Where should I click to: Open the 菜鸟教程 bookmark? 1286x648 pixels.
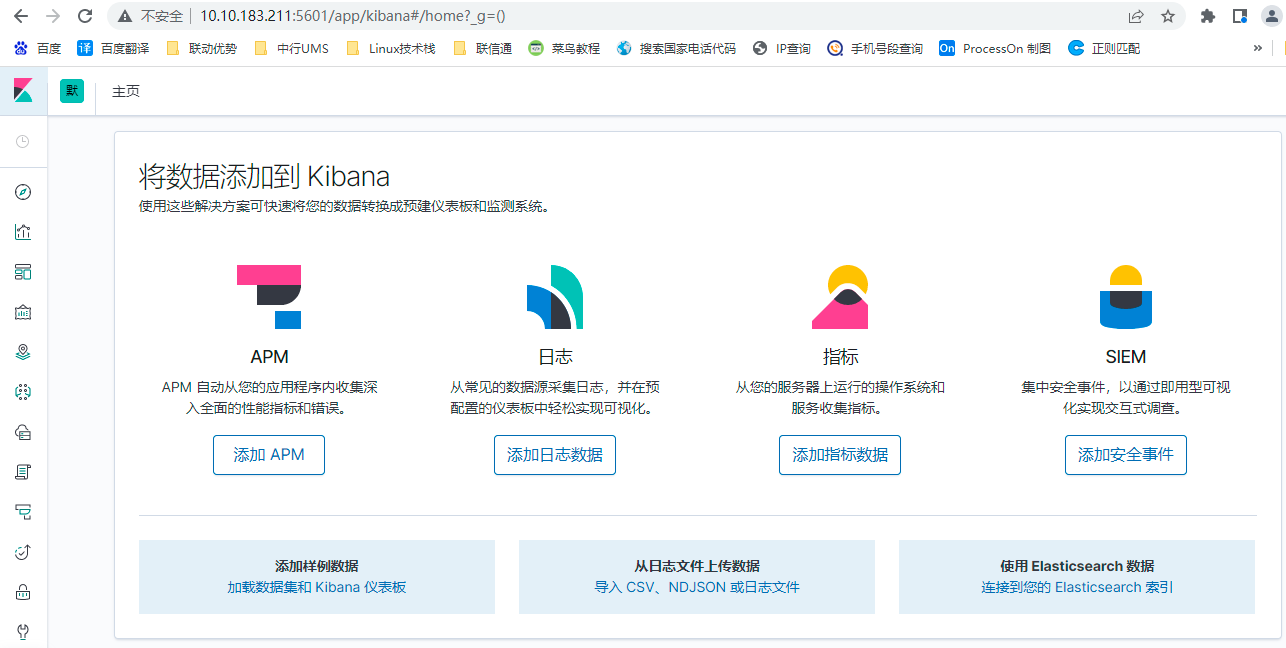tap(564, 48)
